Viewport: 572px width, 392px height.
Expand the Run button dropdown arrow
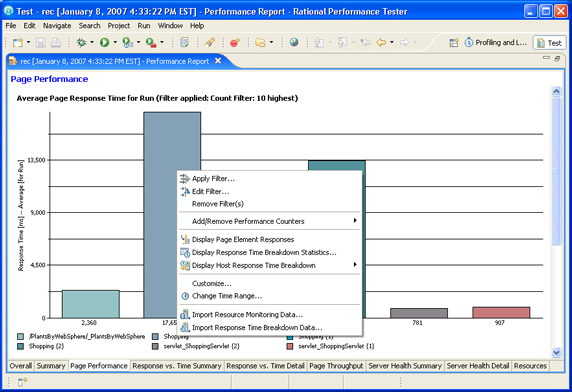pyautogui.click(x=115, y=42)
